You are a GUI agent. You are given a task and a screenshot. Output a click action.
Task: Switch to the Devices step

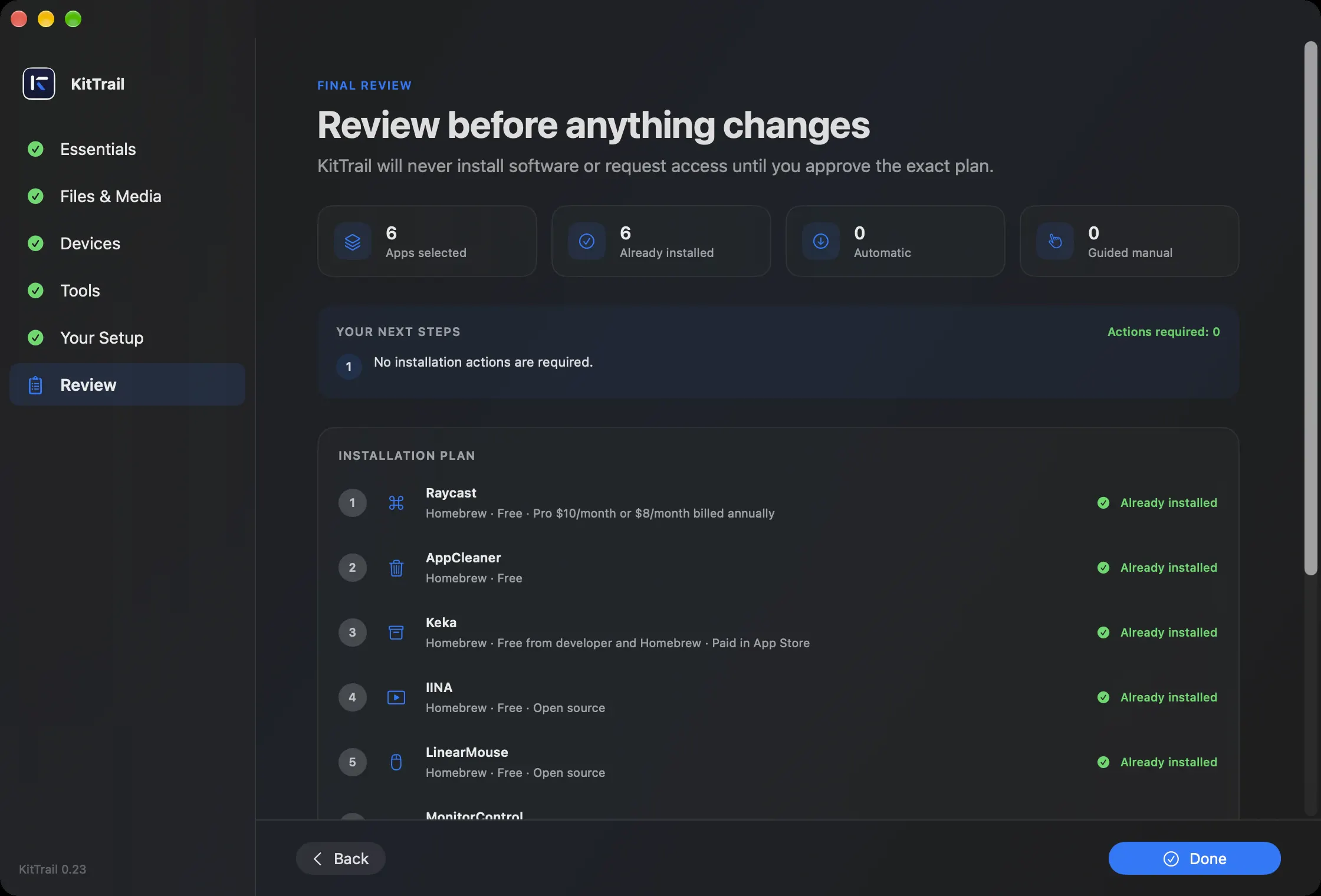pyautogui.click(x=127, y=243)
